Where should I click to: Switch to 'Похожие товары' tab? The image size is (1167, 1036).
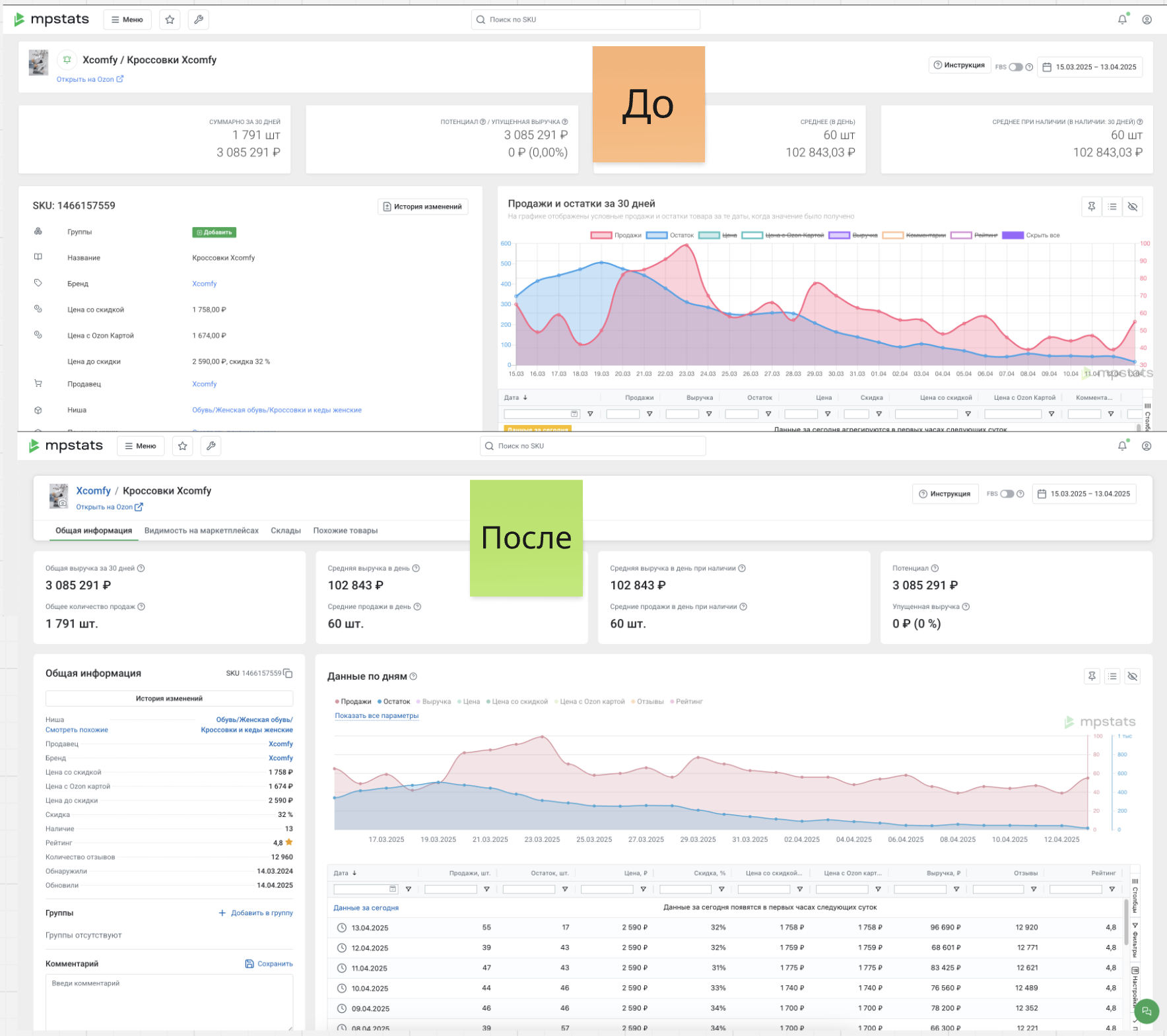(345, 531)
